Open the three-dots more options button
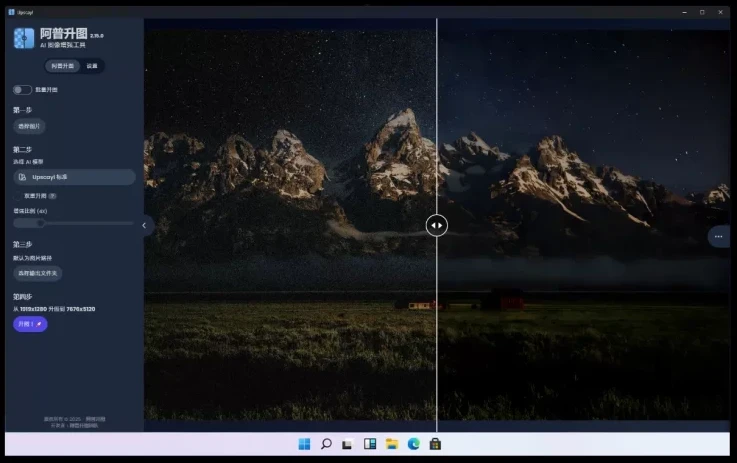 pyautogui.click(x=718, y=236)
